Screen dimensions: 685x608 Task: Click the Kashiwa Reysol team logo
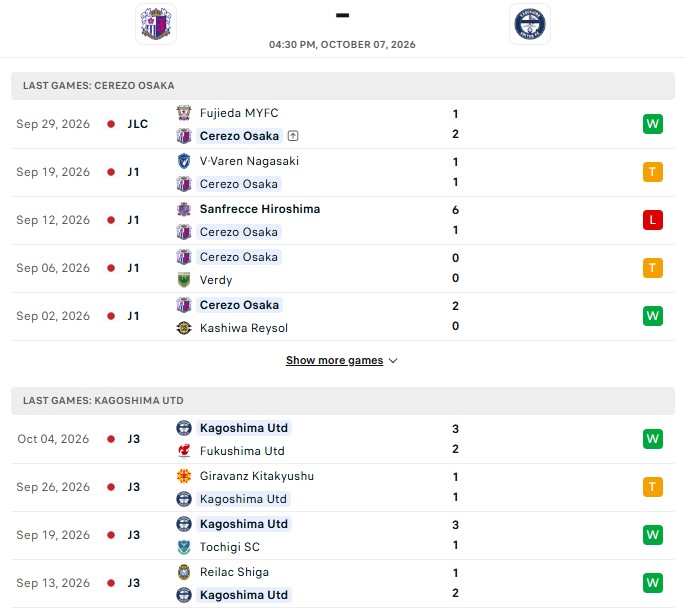184,328
